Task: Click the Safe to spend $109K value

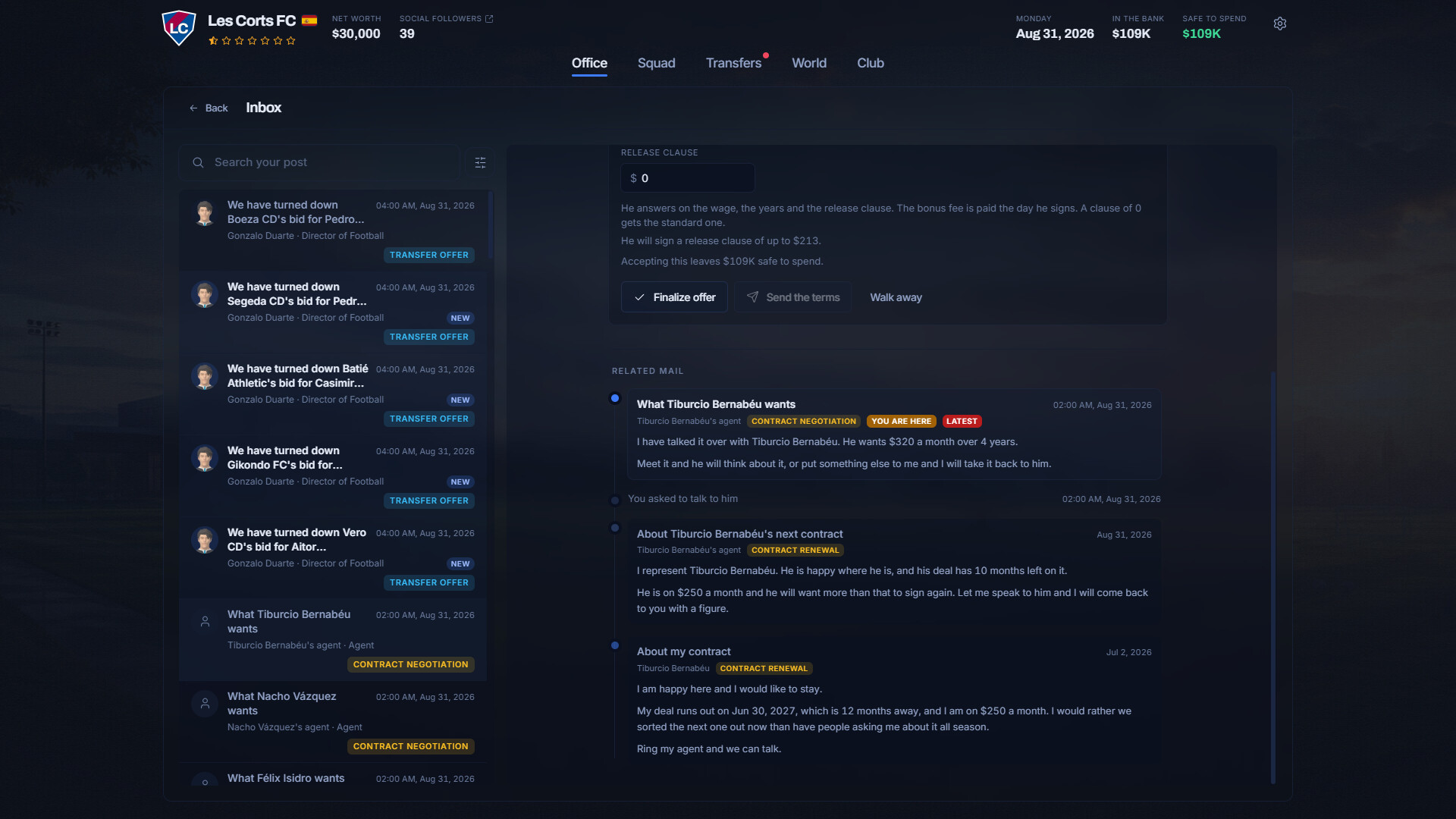Action: [1201, 34]
